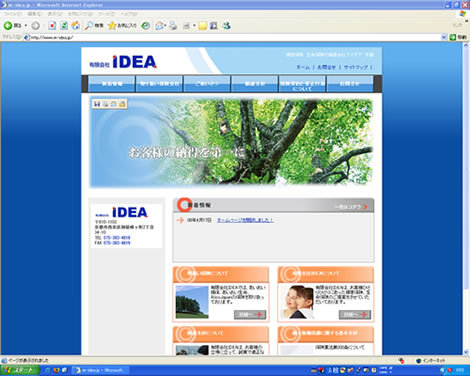Click the サイトマップ link in page header
This screenshot has width=470, height=376.
[x=356, y=67]
